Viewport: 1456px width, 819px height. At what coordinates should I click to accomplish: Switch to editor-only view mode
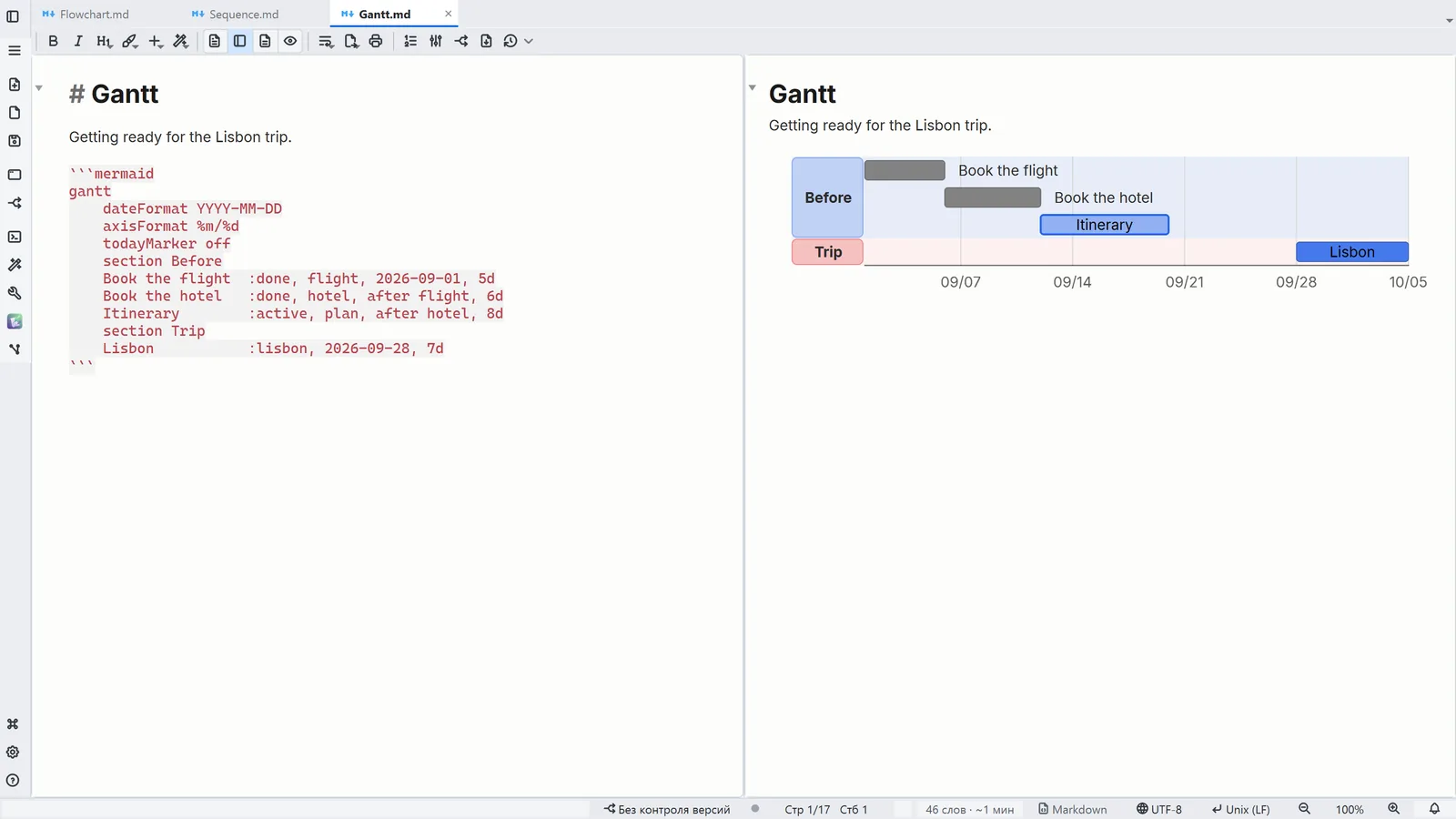pos(215,41)
